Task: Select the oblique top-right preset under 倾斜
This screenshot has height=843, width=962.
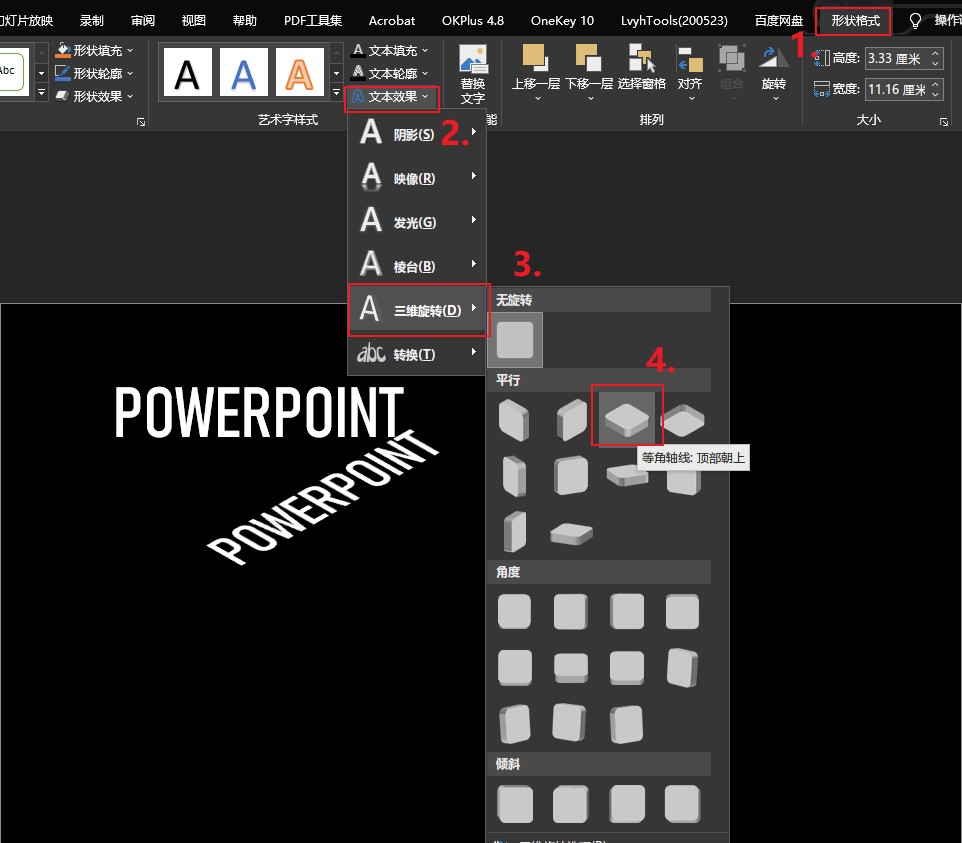Action: [571, 804]
